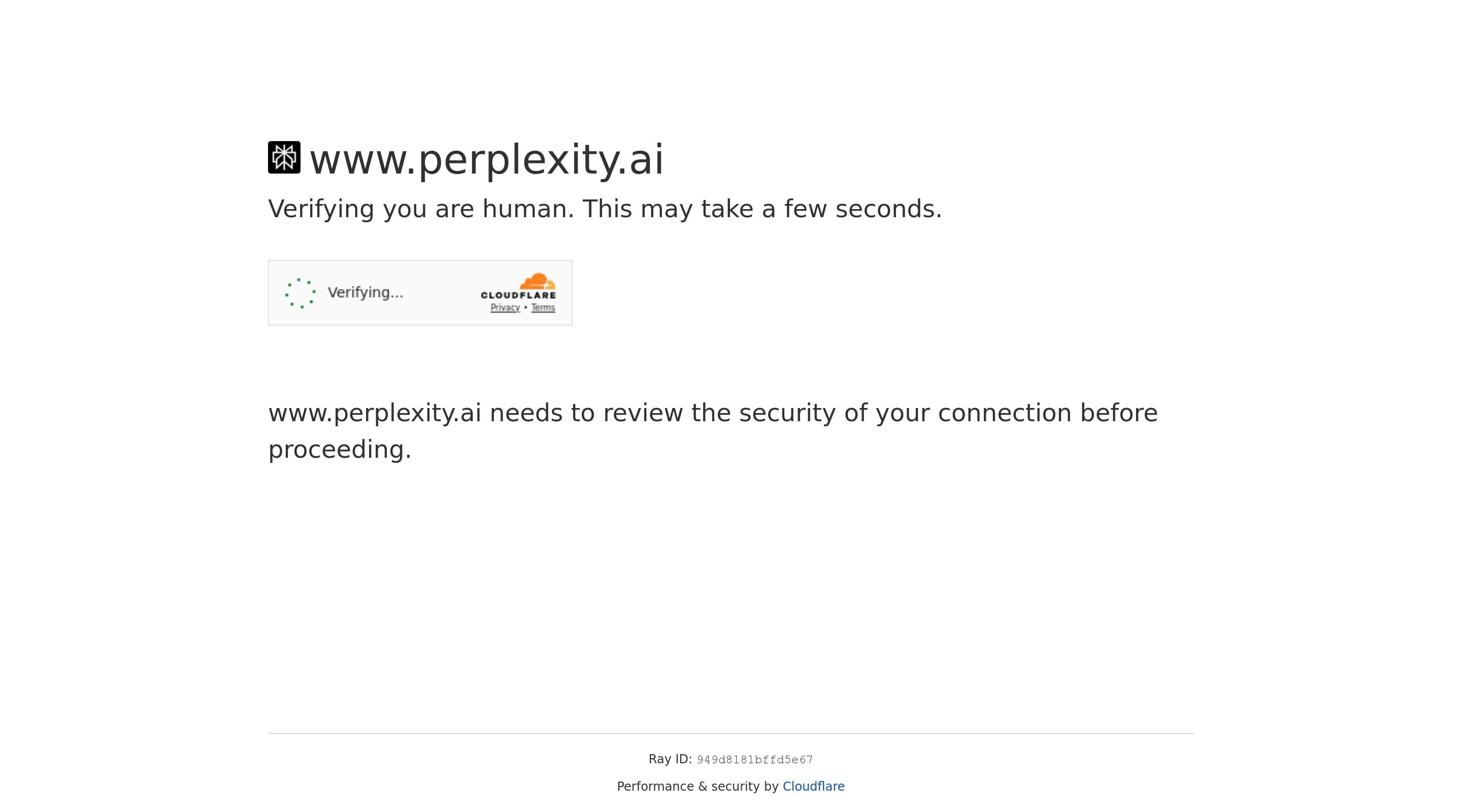Click the Ray ID value 949d8181bffd5e67
The image size is (1462, 812).
(754, 760)
